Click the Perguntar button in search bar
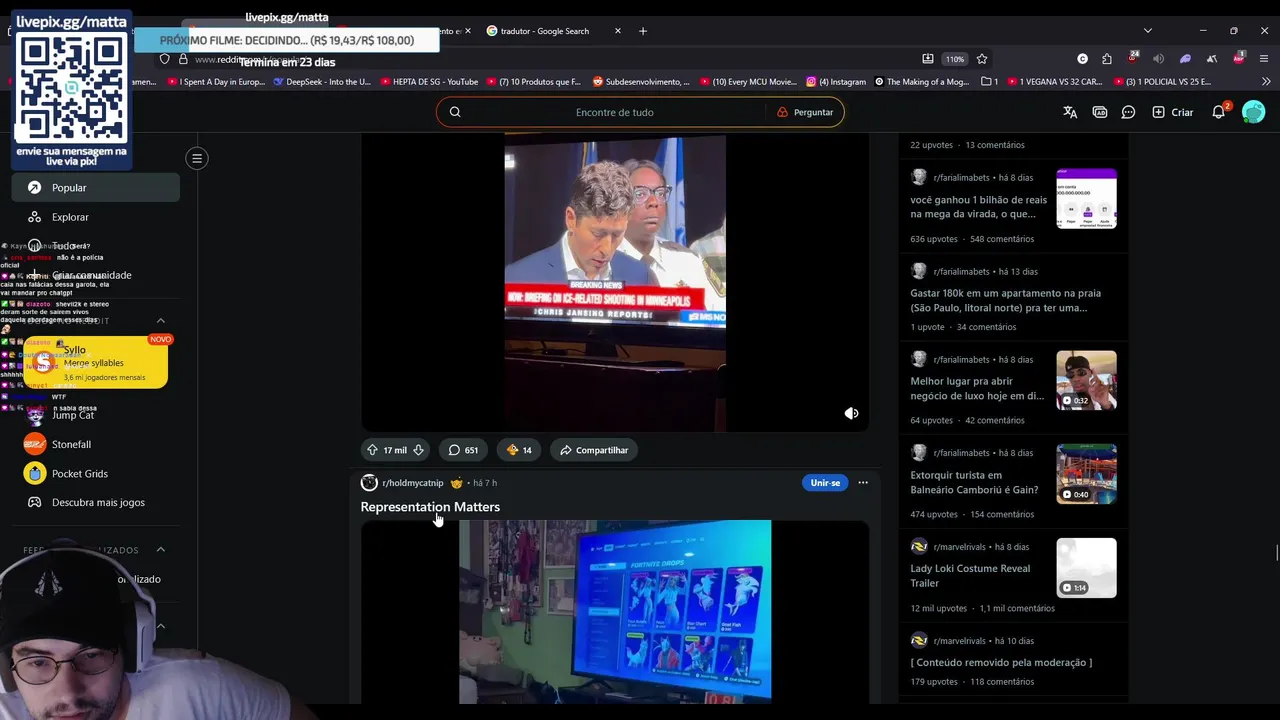Image resolution: width=1280 pixels, height=720 pixels. 805,112
